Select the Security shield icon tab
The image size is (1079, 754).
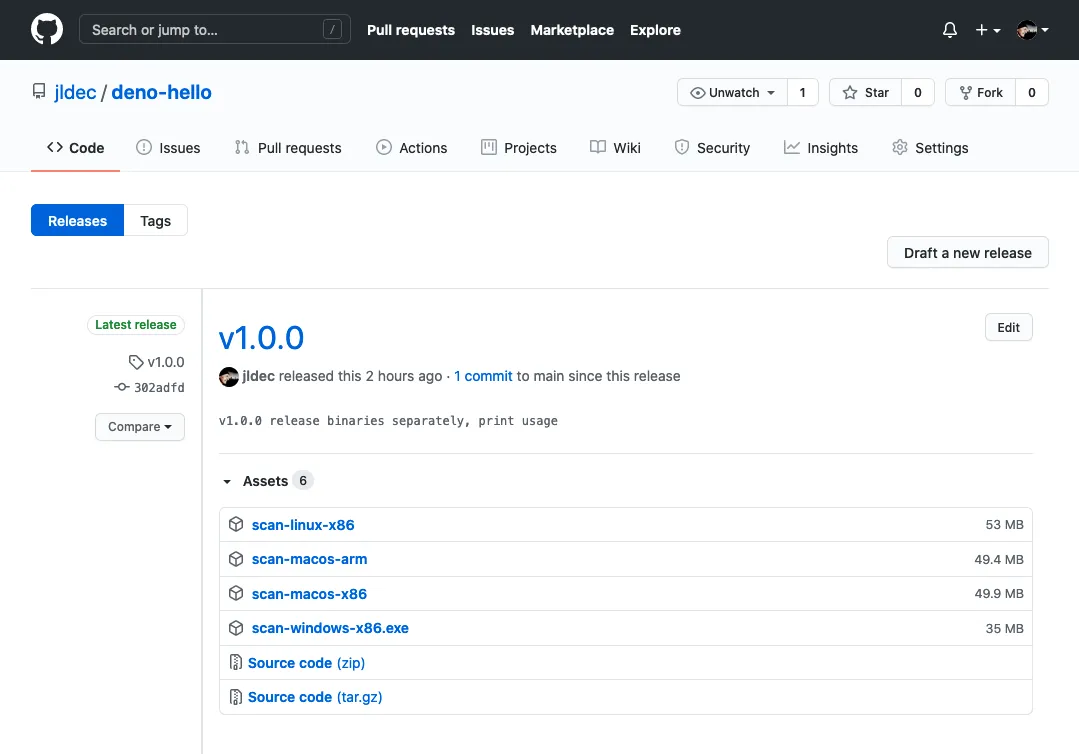(683, 147)
